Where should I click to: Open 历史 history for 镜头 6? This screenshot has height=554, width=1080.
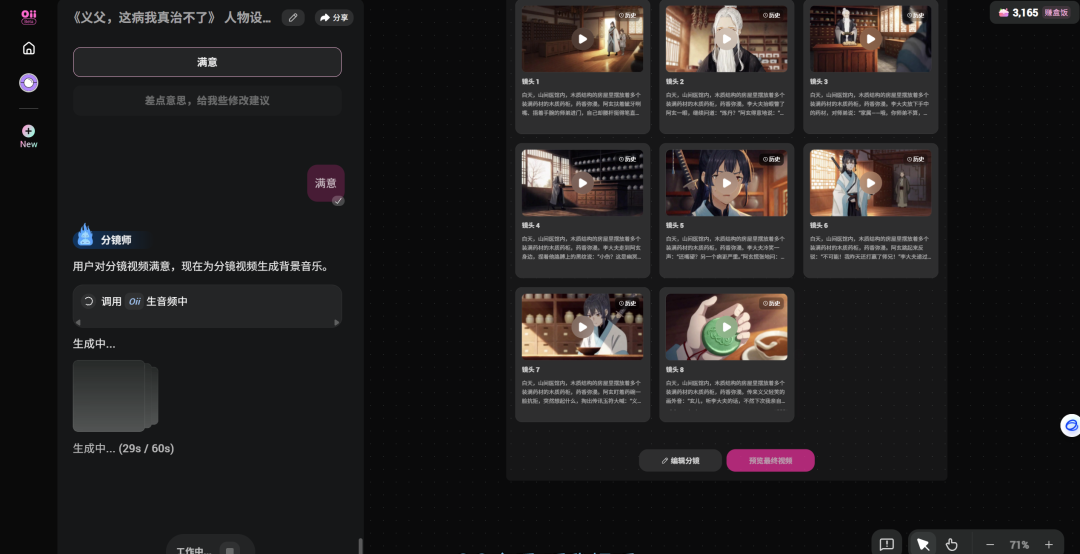click(x=915, y=159)
